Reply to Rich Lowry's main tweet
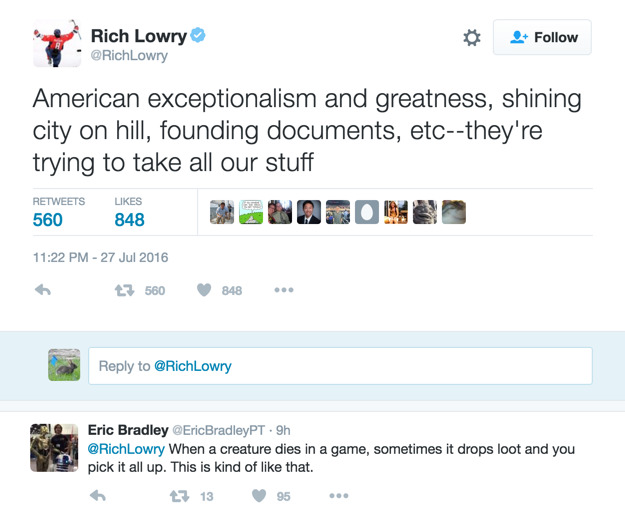Viewport: 625px width, 514px height. 43,291
